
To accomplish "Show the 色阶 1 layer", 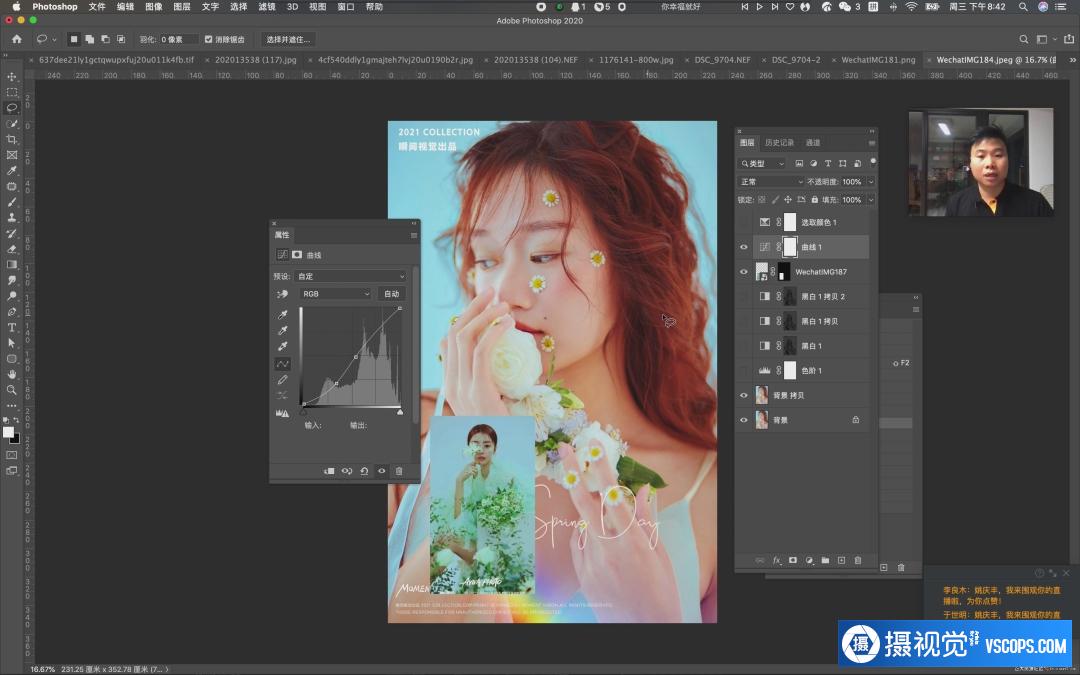I will point(744,371).
